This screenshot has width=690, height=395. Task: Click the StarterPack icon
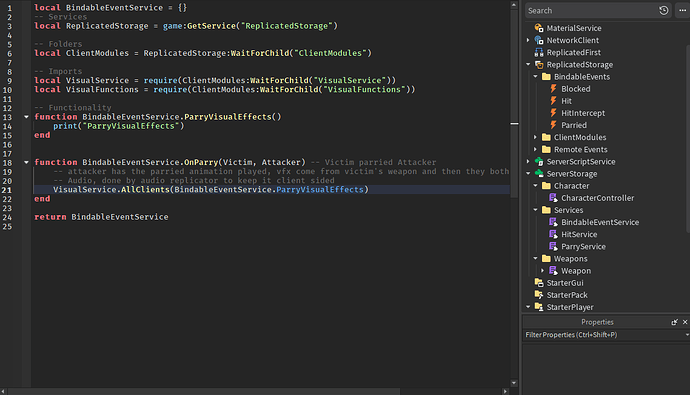(x=539, y=295)
